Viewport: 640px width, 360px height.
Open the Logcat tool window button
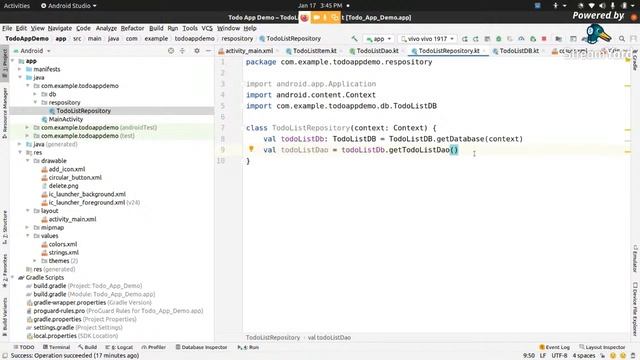pos(119,347)
